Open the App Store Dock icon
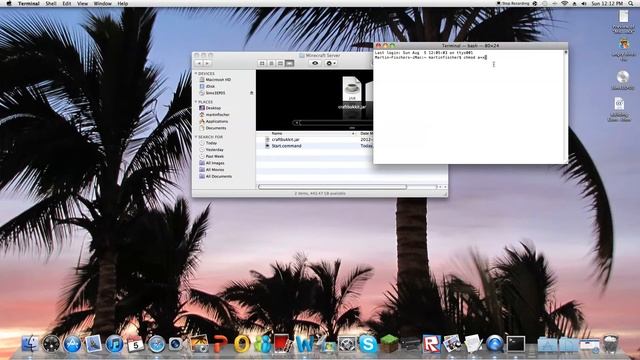640x360 pixels. pos(72,344)
